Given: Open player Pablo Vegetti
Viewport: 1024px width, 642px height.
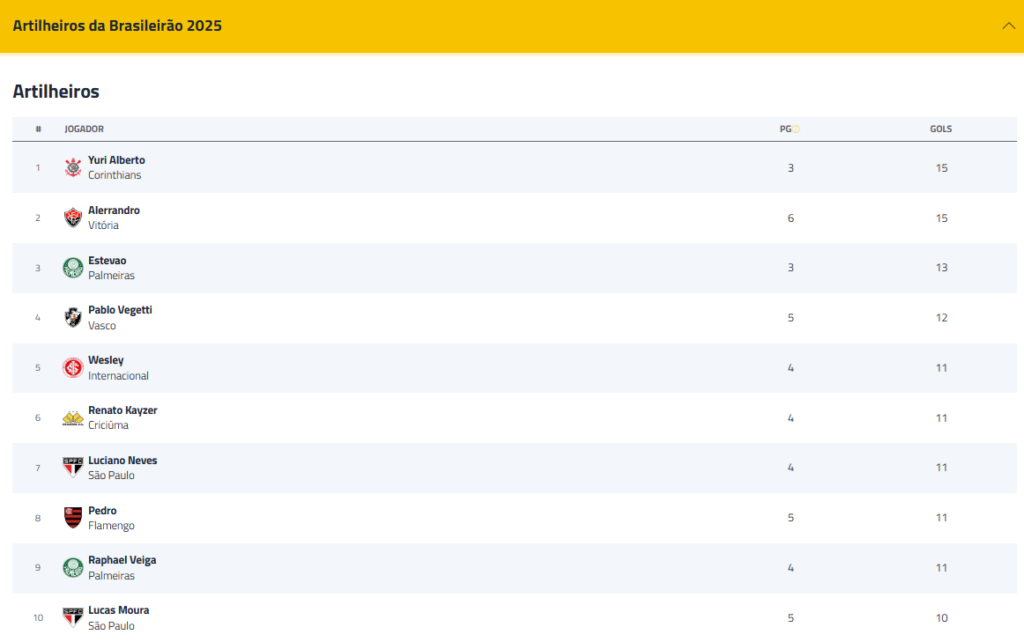Looking at the screenshot, I should point(120,310).
